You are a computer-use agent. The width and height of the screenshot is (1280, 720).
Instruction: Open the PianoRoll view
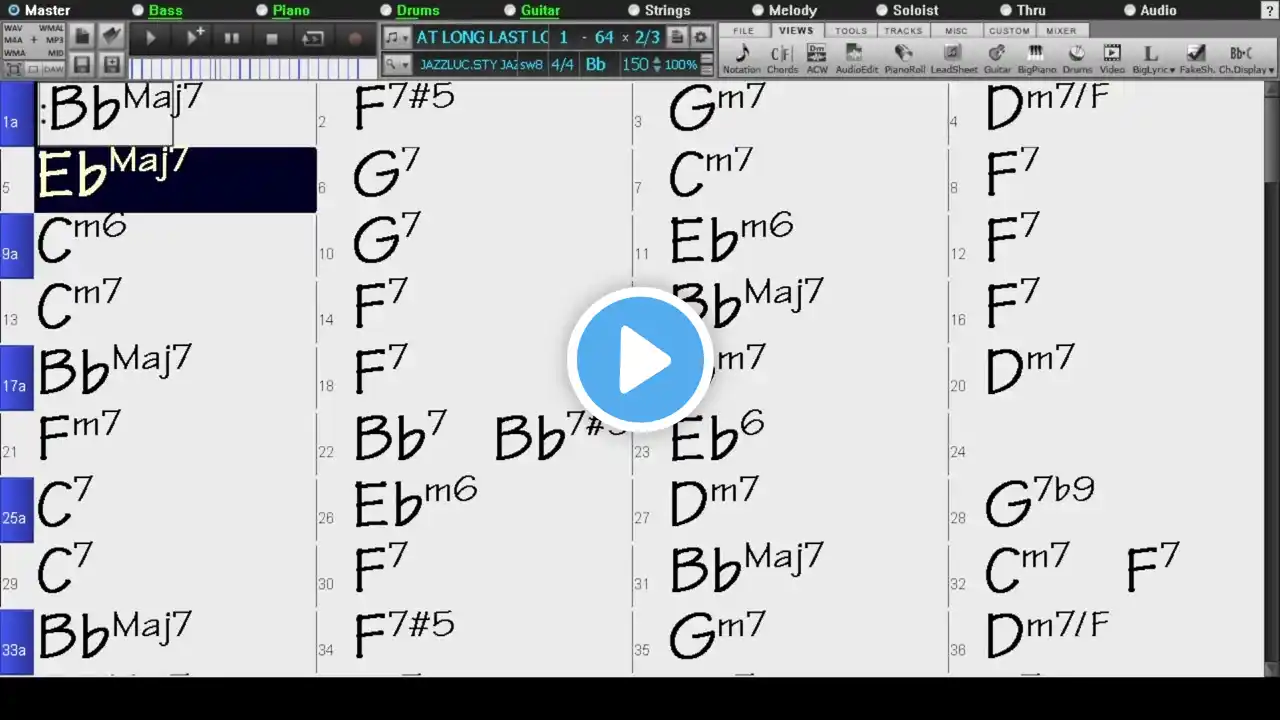904,59
